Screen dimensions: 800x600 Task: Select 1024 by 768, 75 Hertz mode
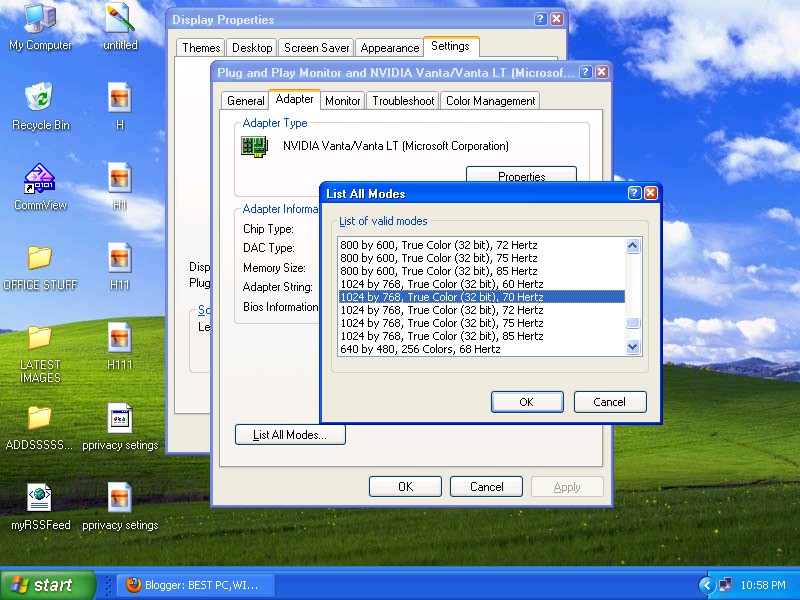(482, 323)
